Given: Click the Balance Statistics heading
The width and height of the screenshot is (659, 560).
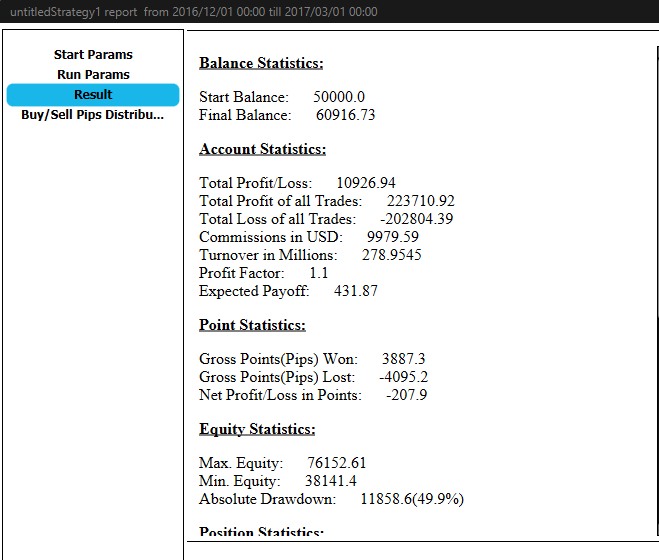Looking at the screenshot, I should [261, 63].
